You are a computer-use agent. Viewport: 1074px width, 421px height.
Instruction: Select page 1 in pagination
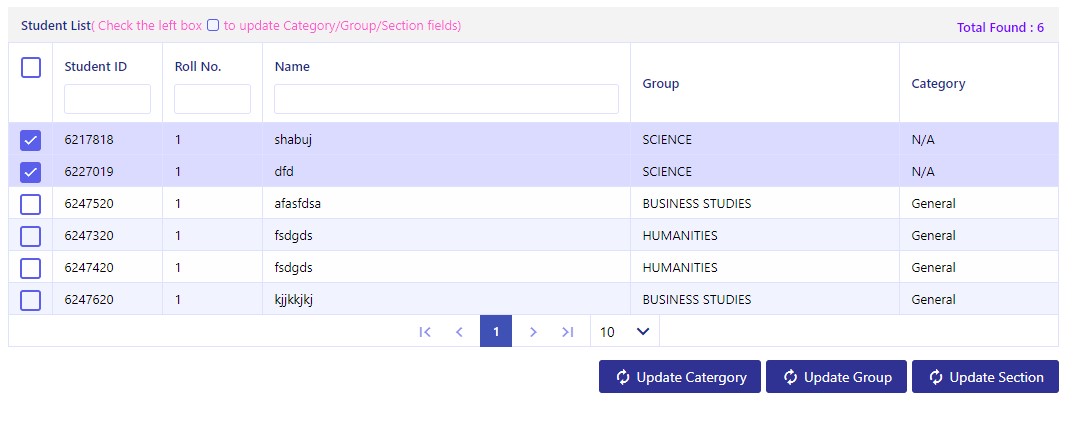coord(496,332)
